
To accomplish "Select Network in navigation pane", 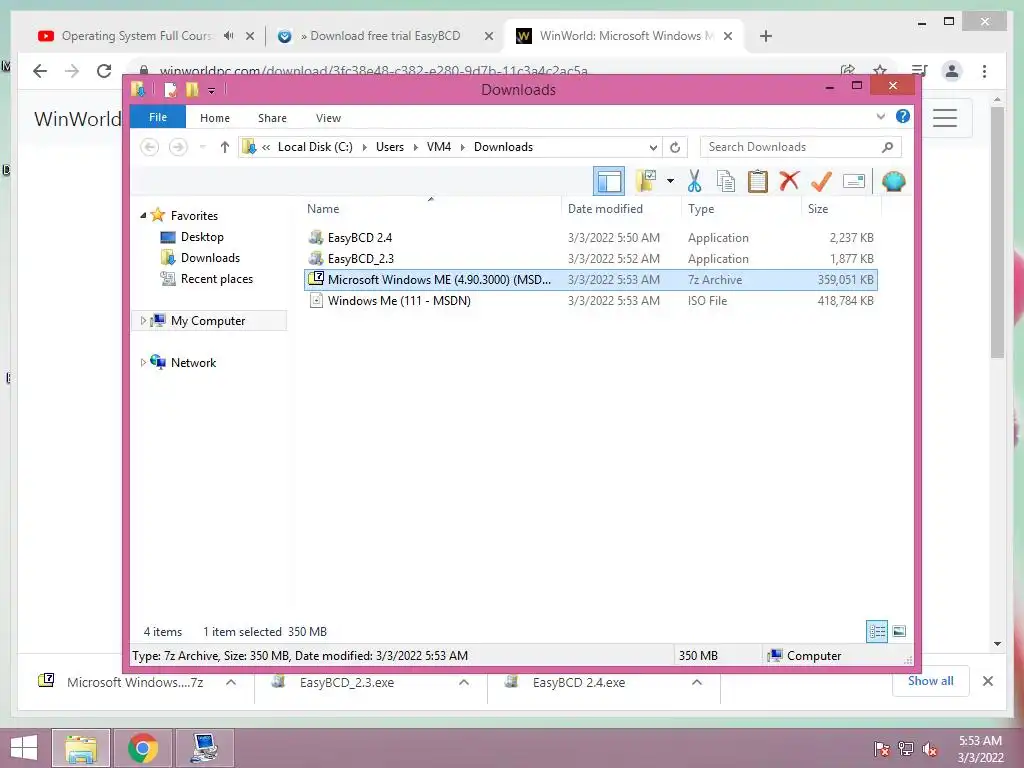I will click(x=193, y=362).
